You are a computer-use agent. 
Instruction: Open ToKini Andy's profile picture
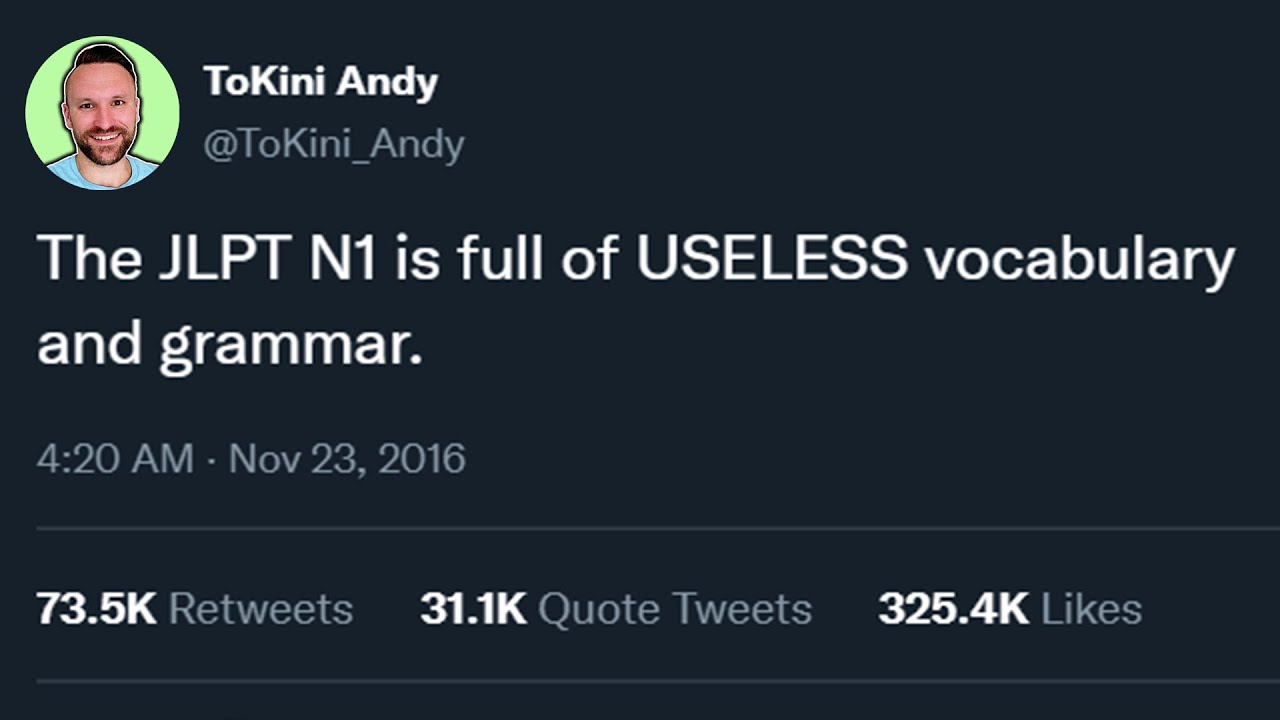(102, 113)
